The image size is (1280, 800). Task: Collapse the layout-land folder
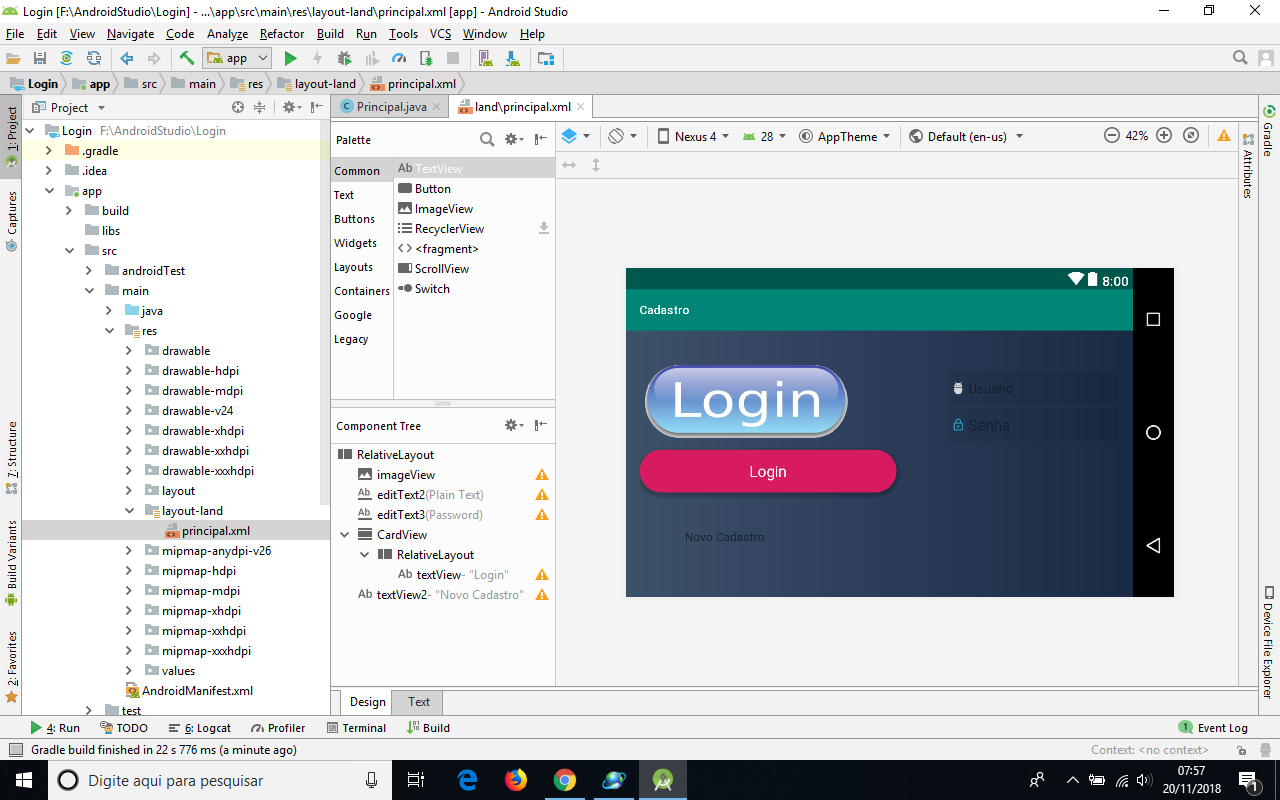pyautogui.click(x=129, y=511)
